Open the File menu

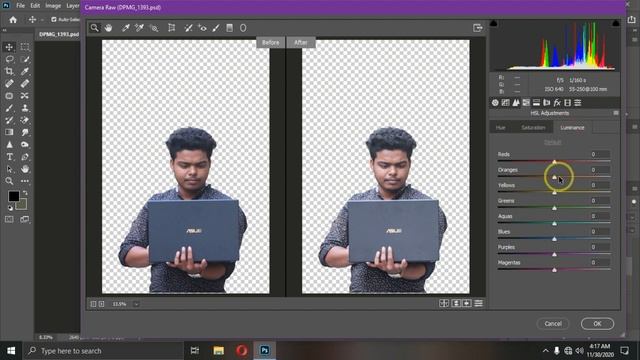[x=20, y=6]
